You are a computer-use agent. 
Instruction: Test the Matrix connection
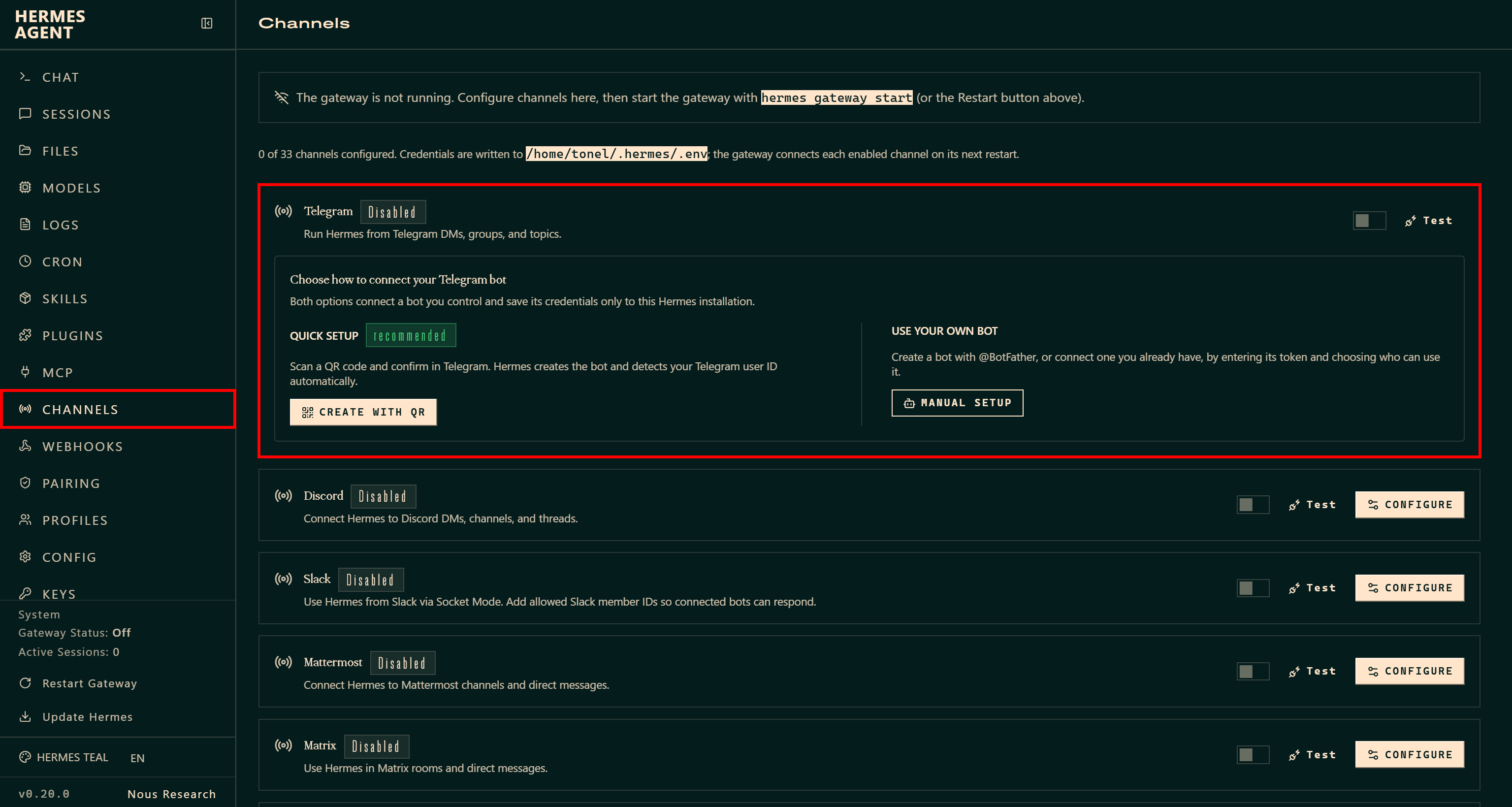tap(1312, 755)
